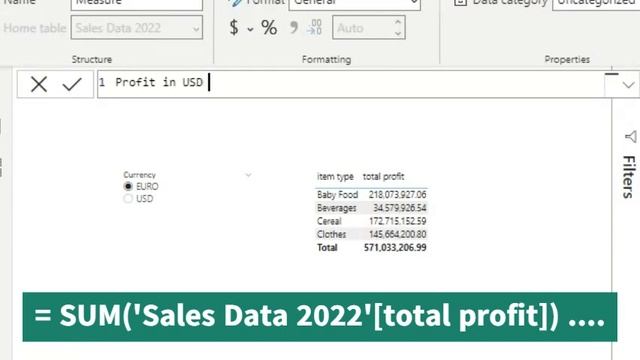
Task: Click the decimal places icon
Action: (x=315, y=27)
